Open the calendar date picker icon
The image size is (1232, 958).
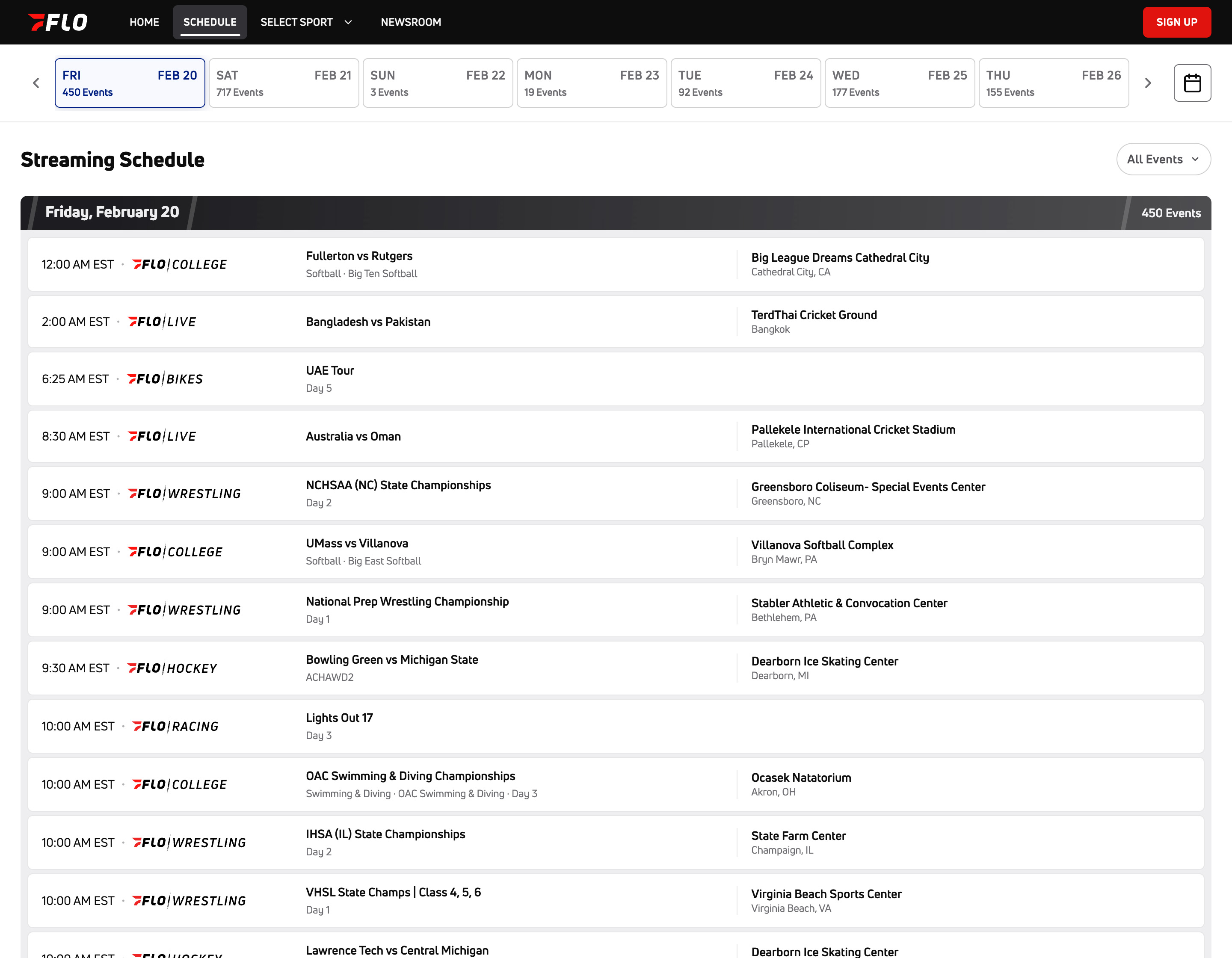(1192, 83)
